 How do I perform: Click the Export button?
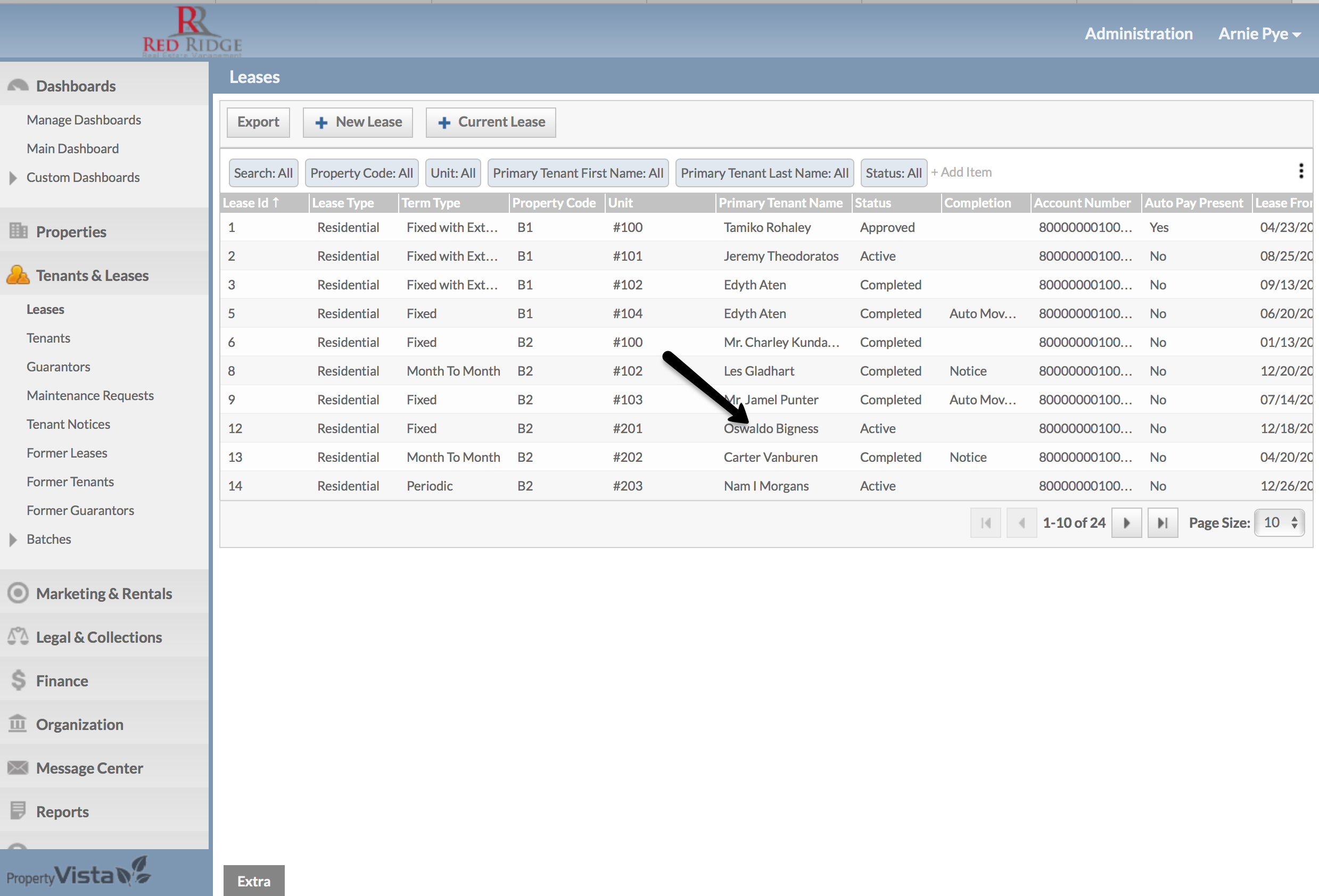pyautogui.click(x=258, y=122)
